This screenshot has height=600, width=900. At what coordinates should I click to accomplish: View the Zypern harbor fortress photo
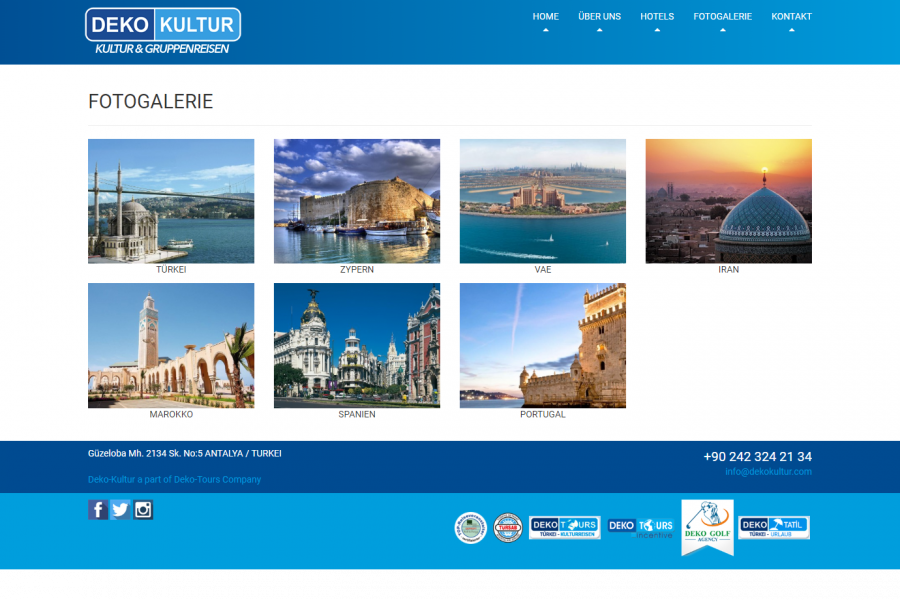pyautogui.click(x=357, y=201)
